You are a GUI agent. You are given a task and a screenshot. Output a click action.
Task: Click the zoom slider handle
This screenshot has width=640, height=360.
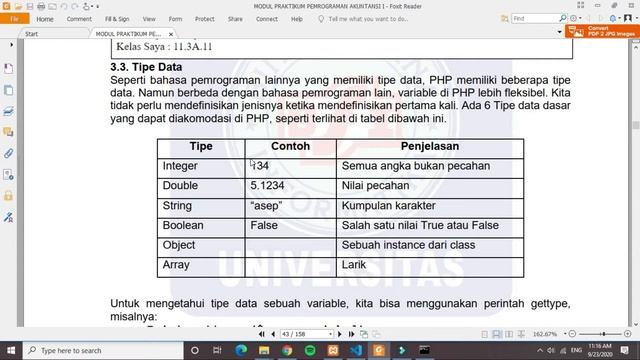coord(604,334)
